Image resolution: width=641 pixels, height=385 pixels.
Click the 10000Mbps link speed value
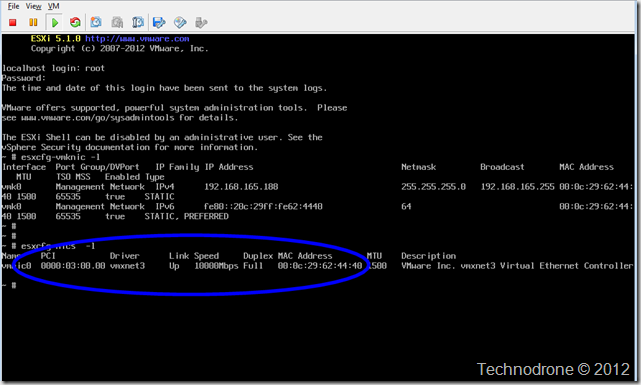(x=216, y=266)
